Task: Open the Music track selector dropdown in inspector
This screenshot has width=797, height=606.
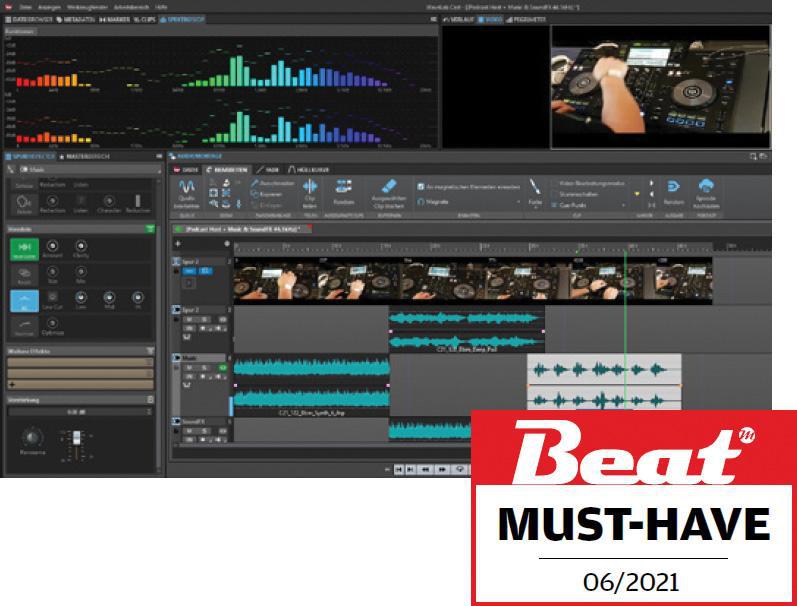Action: (x=89, y=169)
